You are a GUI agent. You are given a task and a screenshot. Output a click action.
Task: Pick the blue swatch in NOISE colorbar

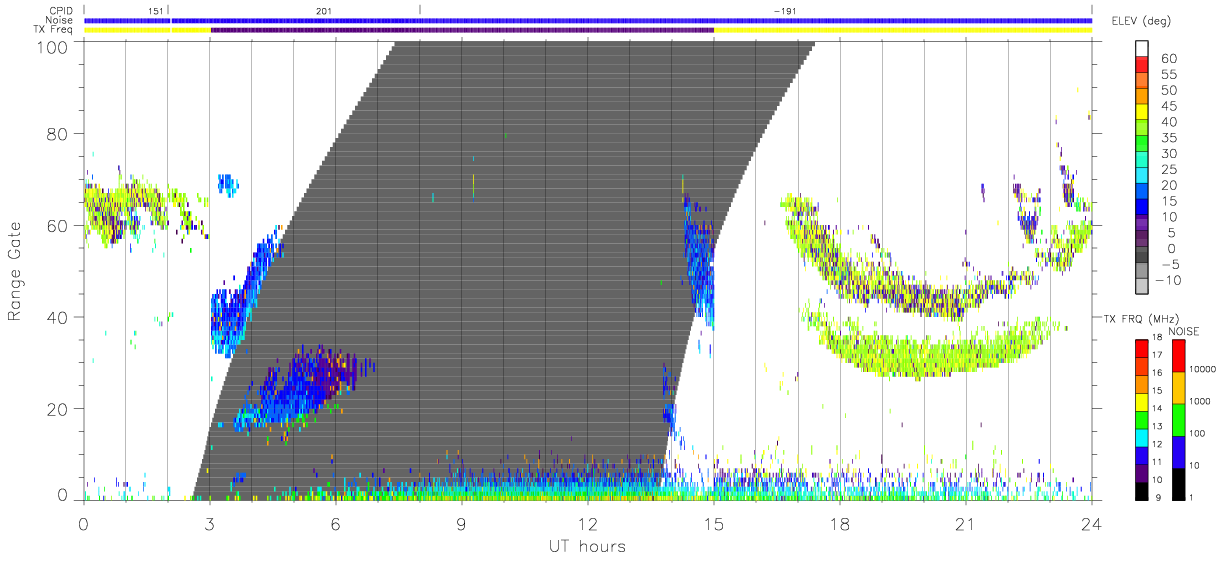tap(1178, 451)
